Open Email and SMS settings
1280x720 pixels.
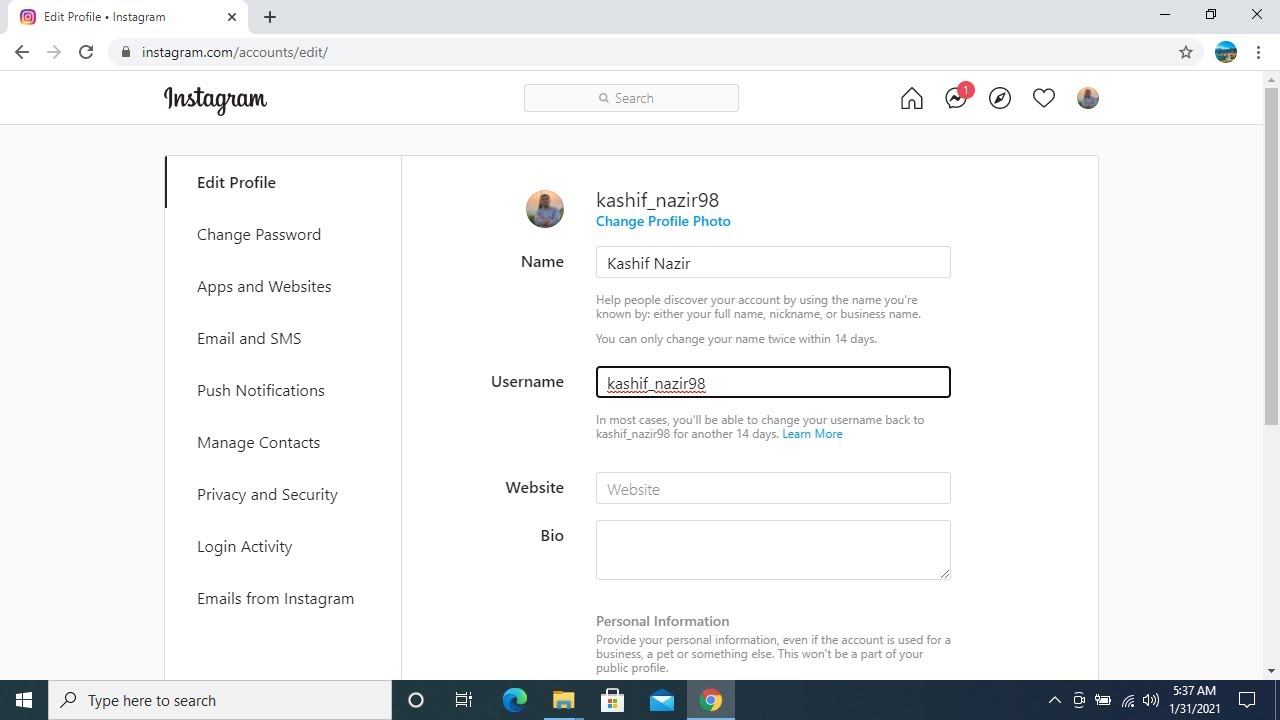pos(249,338)
